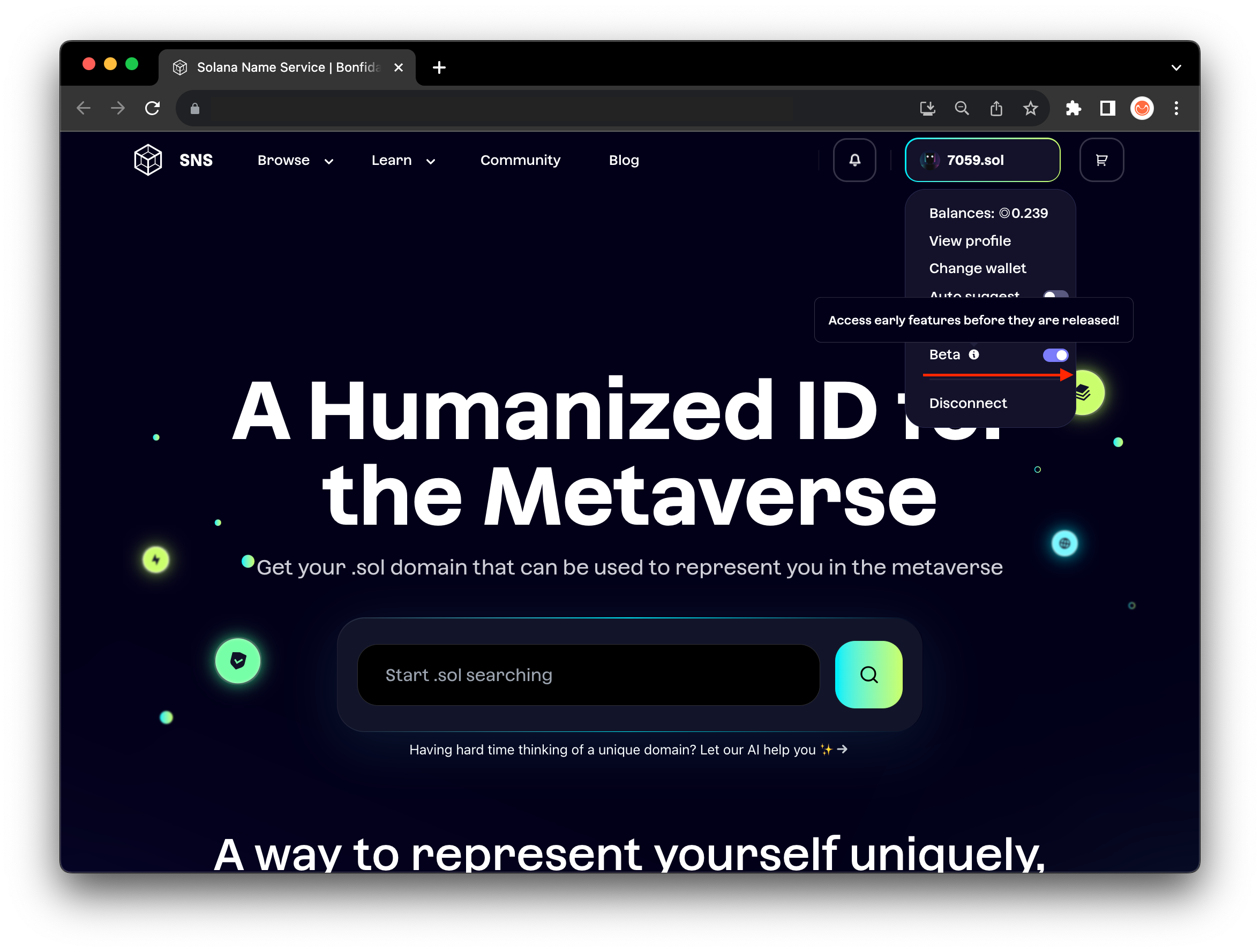Click Disconnect in wallet menu

pyautogui.click(x=968, y=403)
